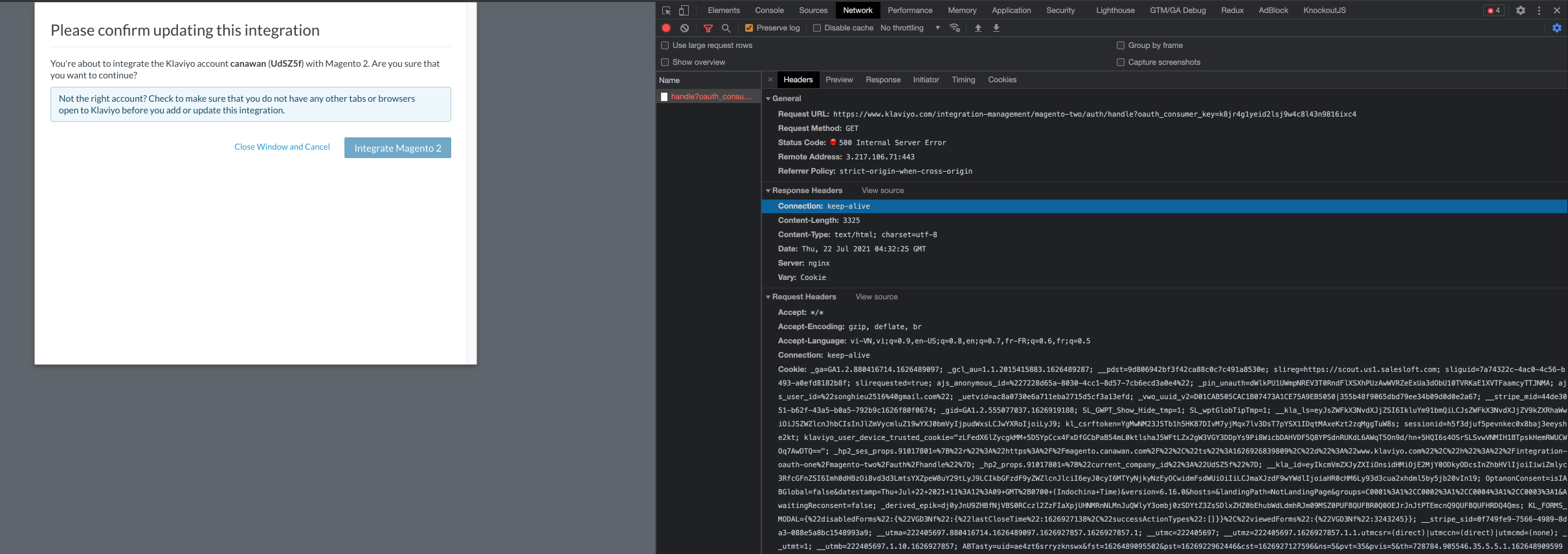Image resolution: width=1568 pixels, height=554 pixels.
Task: Click the Request URL value
Action: click(1094, 114)
